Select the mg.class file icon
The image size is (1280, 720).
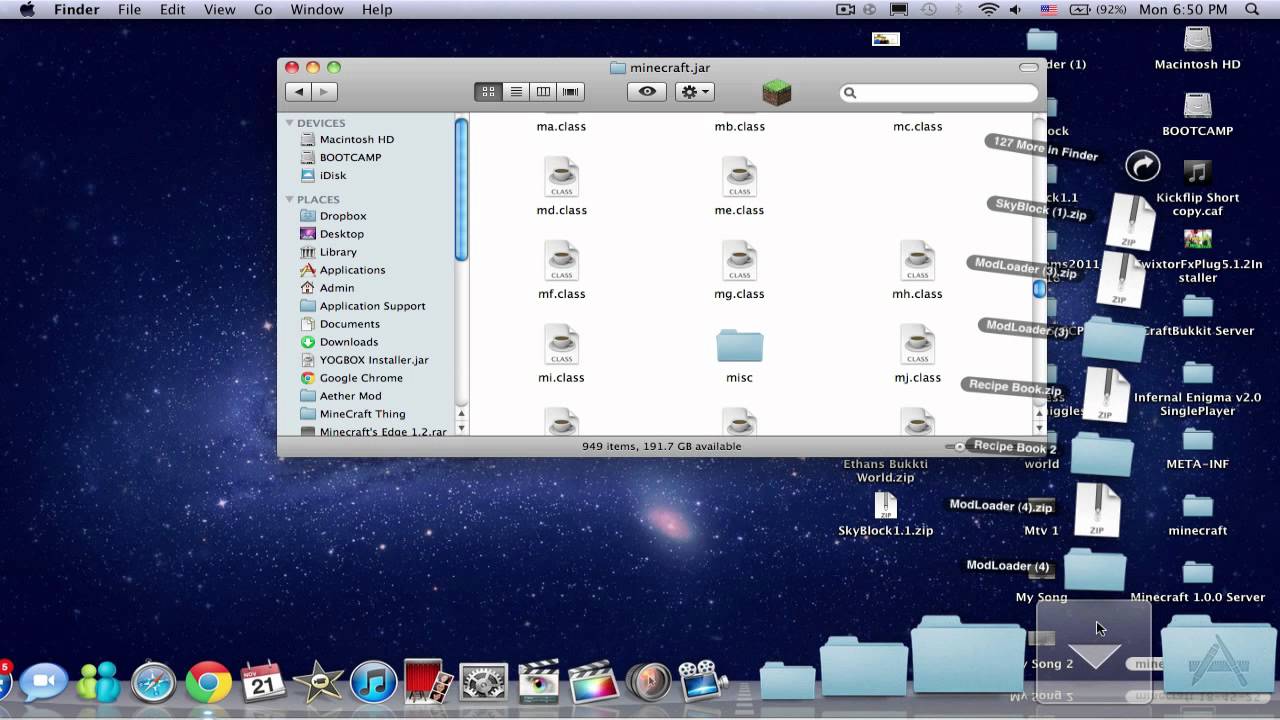coord(739,261)
